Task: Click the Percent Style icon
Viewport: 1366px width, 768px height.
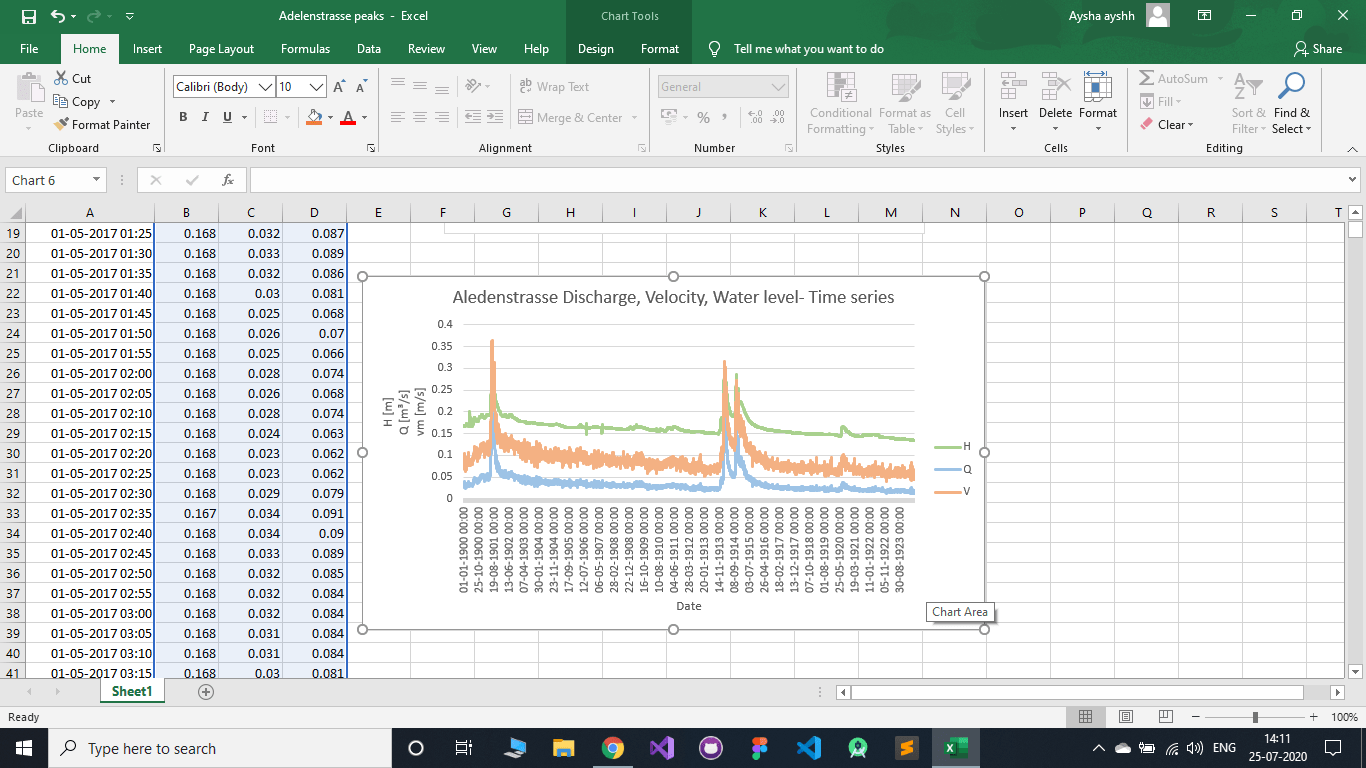Action: 703,117
